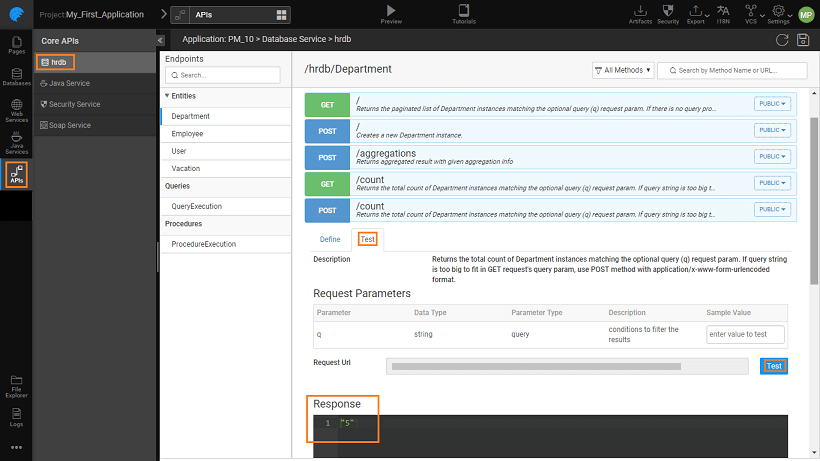Image resolution: width=820 pixels, height=461 pixels.
Task: Open the Databases sidebar icon
Action: pos(16,77)
